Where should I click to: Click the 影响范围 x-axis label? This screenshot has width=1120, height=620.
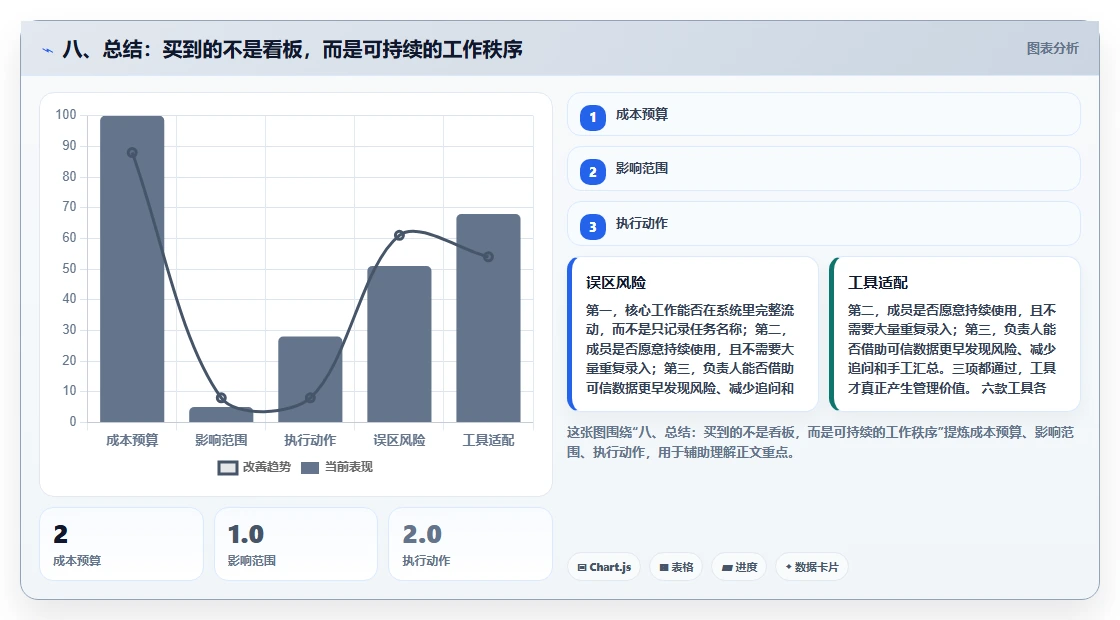221,441
